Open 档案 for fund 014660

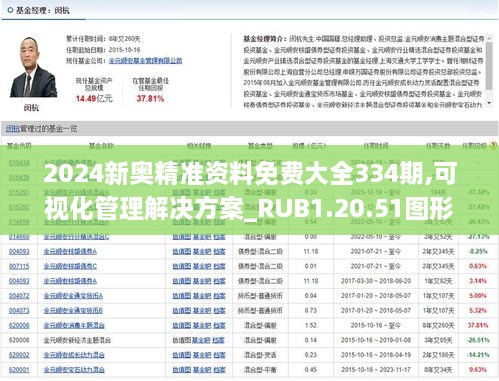pos(219,237)
